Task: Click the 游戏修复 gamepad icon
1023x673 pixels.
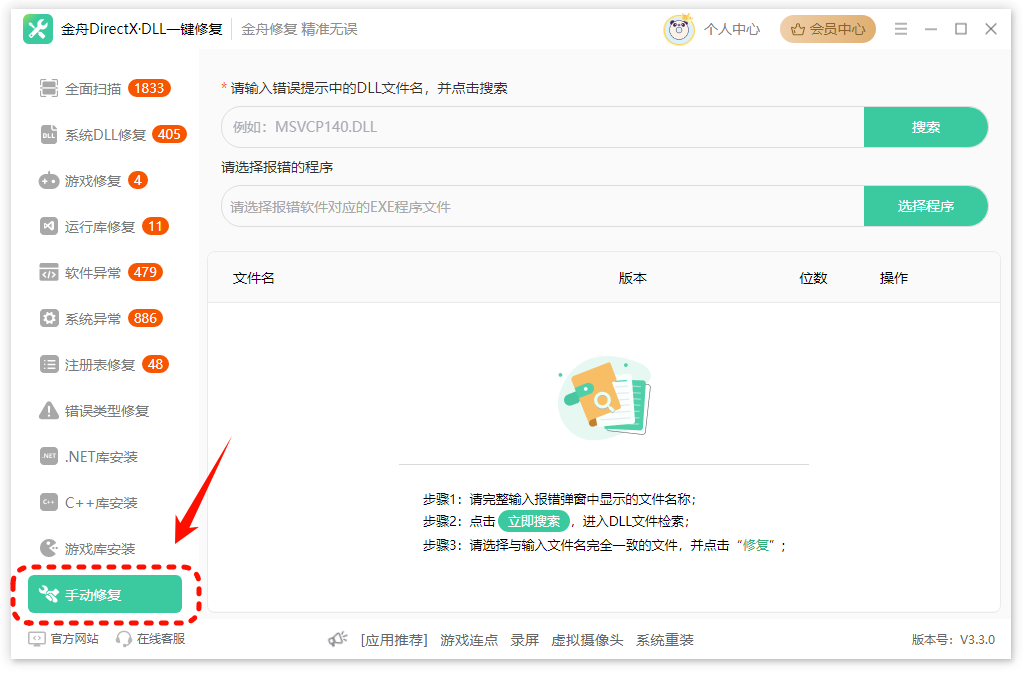Action: pyautogui.click(x=49, y=181)
